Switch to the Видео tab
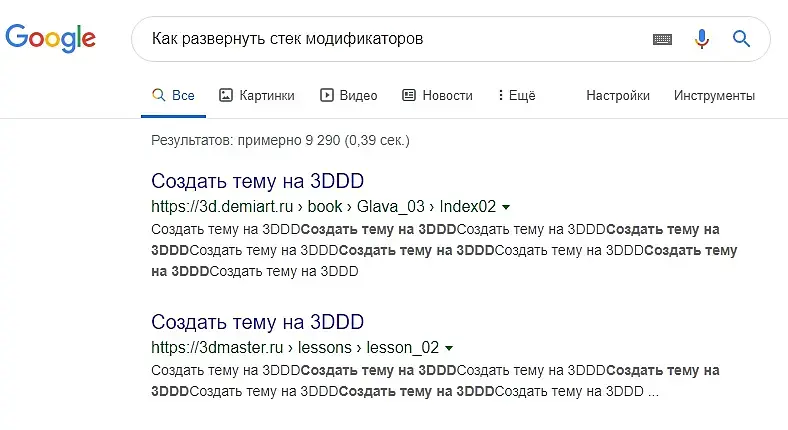Screen dimensions: 788x430 tap(349, 95)
